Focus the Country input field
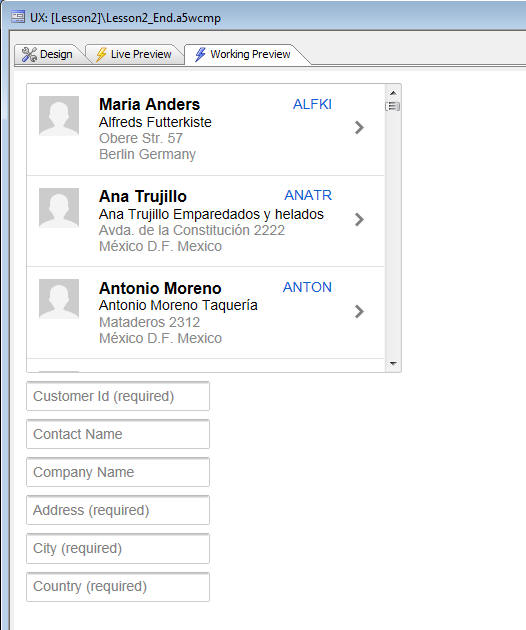Screen dimensions: 526x630 pyautogui.click(x=118, y=587)
